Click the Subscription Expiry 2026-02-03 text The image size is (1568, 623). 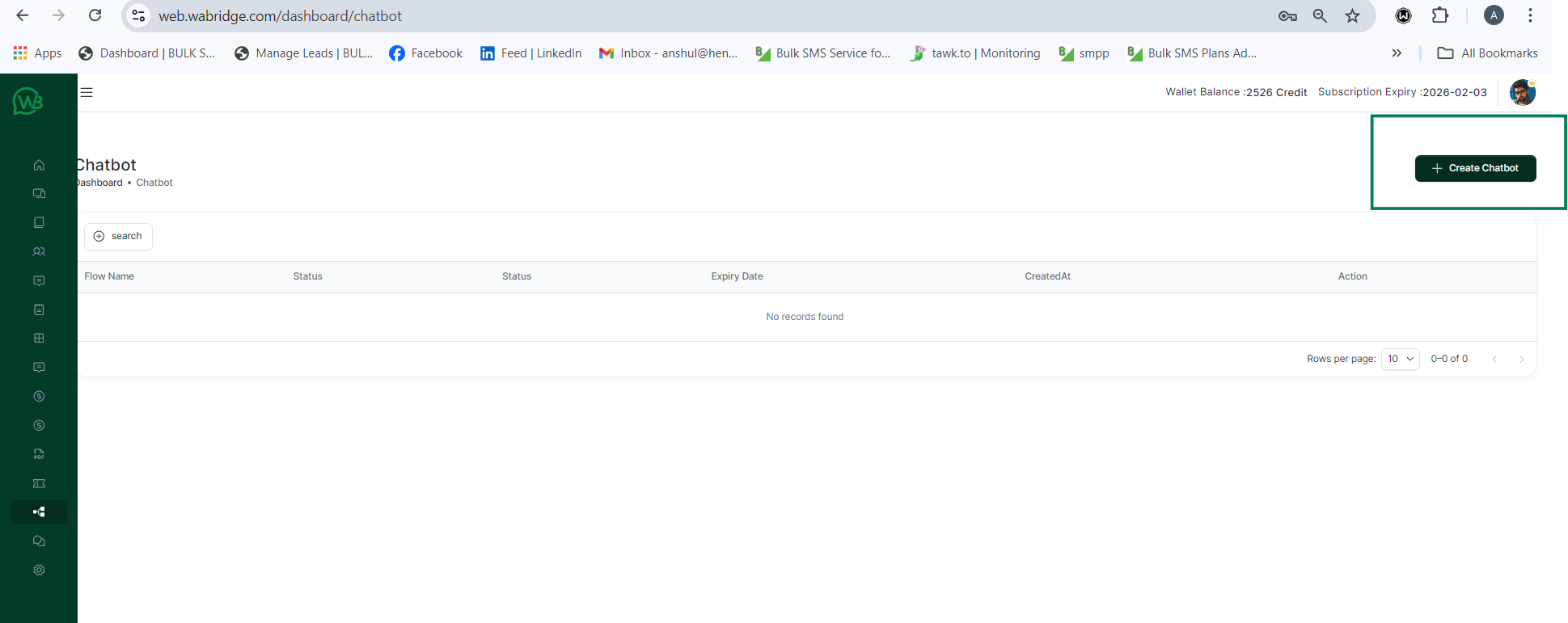[1402, 92]
